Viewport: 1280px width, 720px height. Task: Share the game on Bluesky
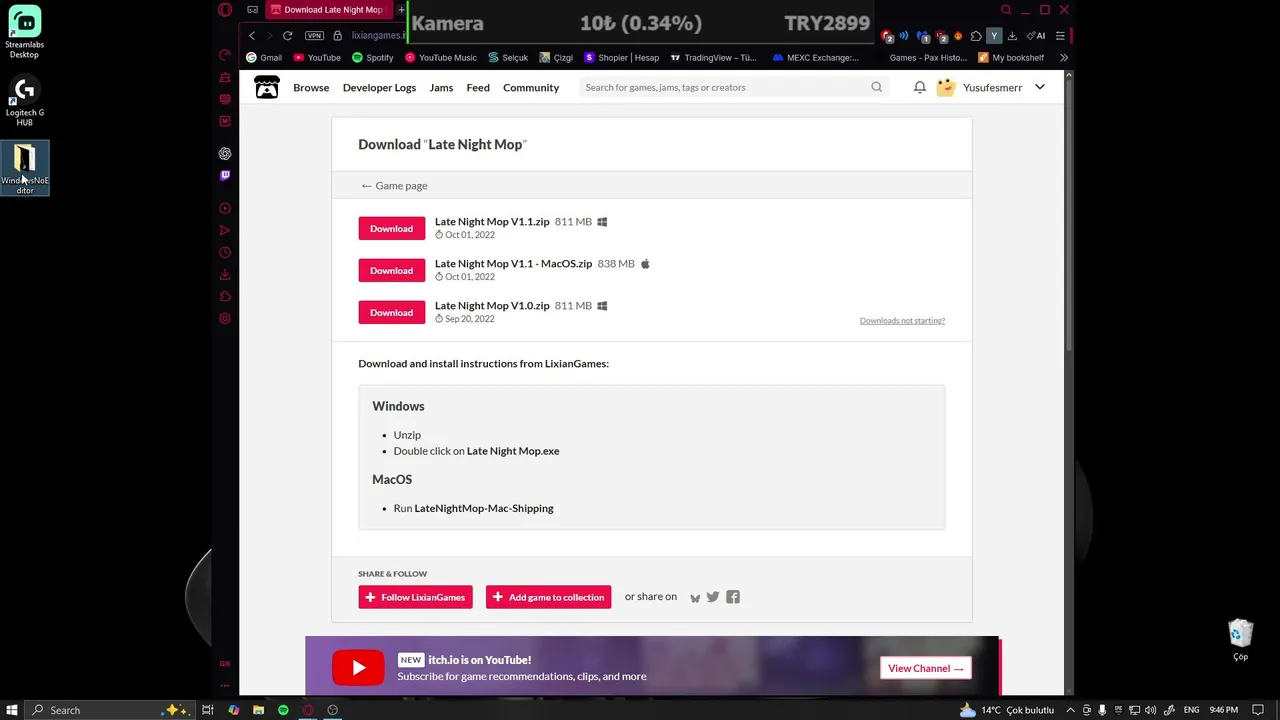click(695, 598)
